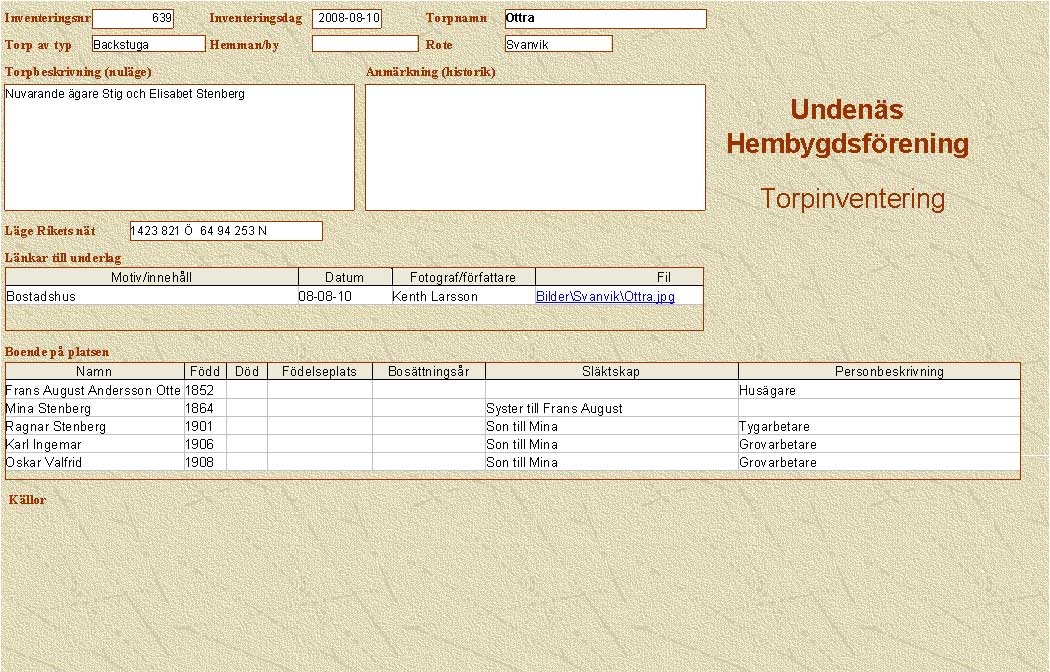
Task: Open the Bilder\Svanvik\Ottra.jpg file link
Action: coord(605,297)
